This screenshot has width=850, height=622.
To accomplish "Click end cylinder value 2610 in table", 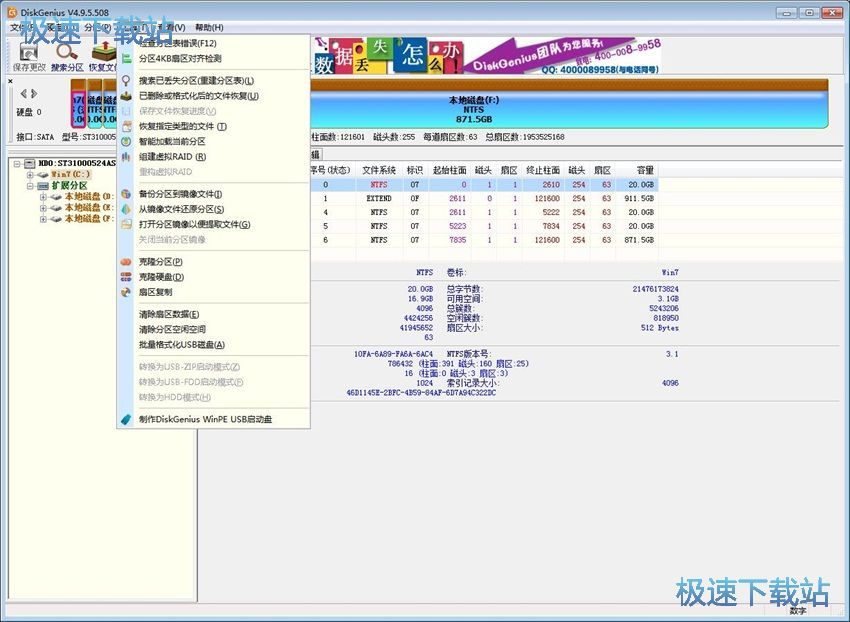I will pyautogui.click(x=551, y=185).
